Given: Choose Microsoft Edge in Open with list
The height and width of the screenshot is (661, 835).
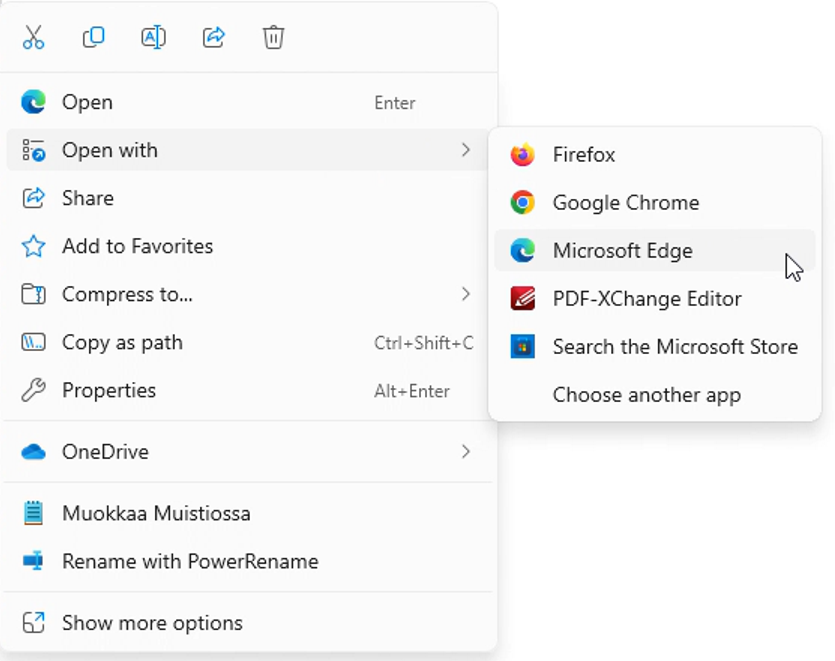Looking at the screenshot, I should 622,251.
